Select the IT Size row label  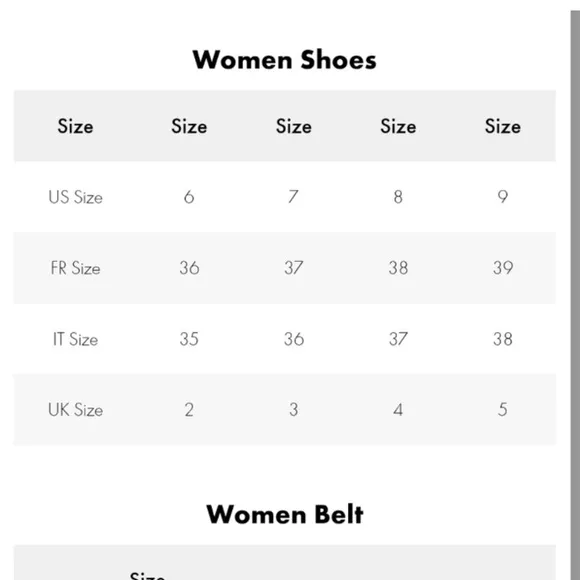click(x=75, y=339)
